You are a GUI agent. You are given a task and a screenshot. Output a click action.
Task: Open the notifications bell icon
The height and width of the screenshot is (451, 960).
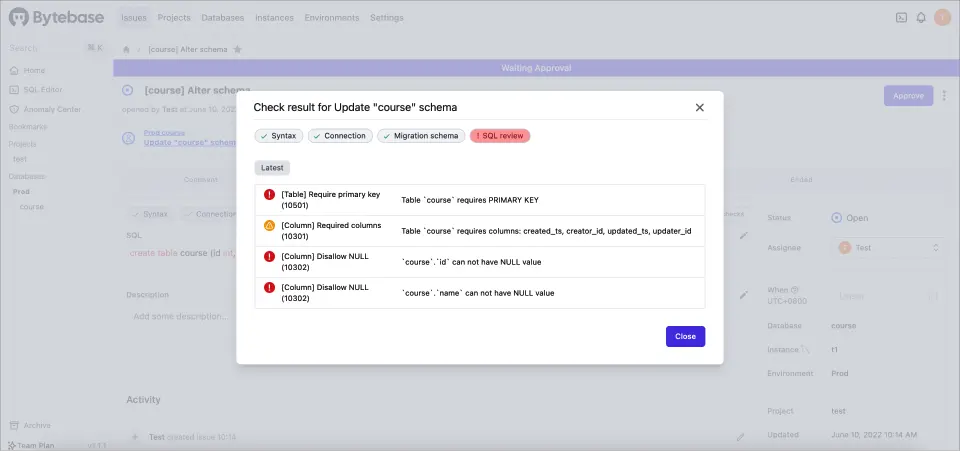(920, 18)
